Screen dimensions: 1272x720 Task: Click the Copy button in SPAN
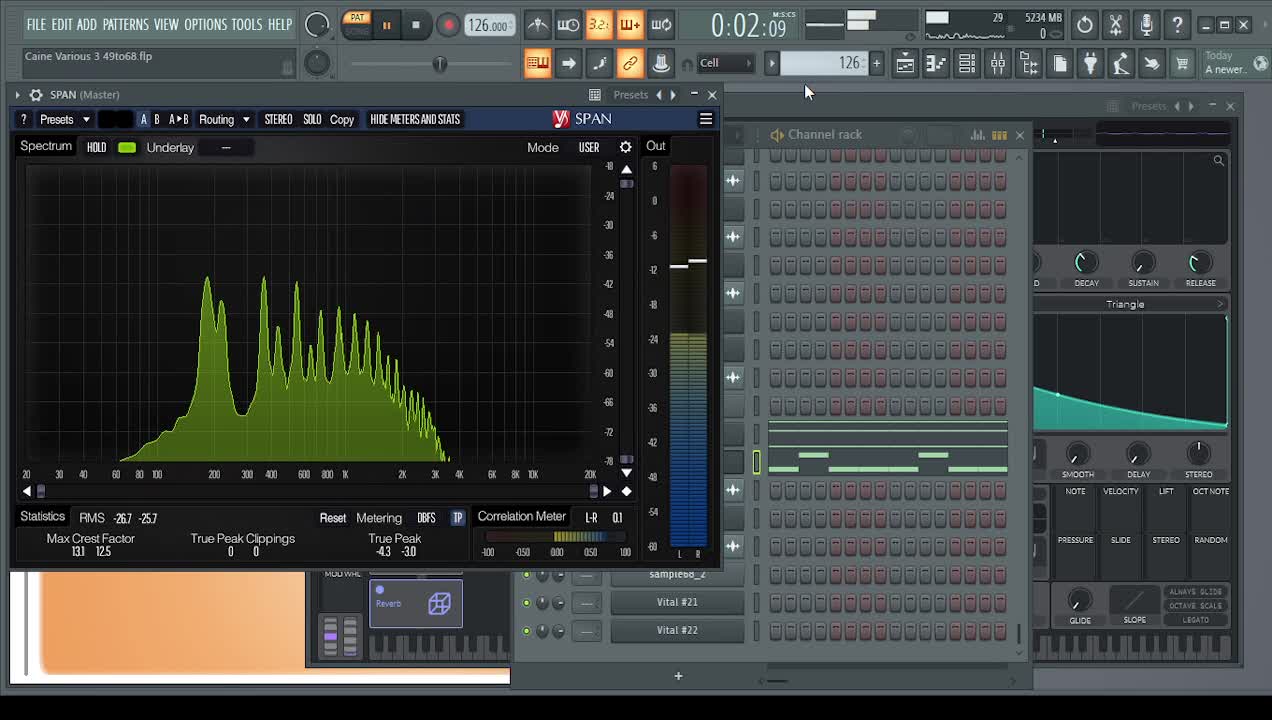(x=342, y=119)
